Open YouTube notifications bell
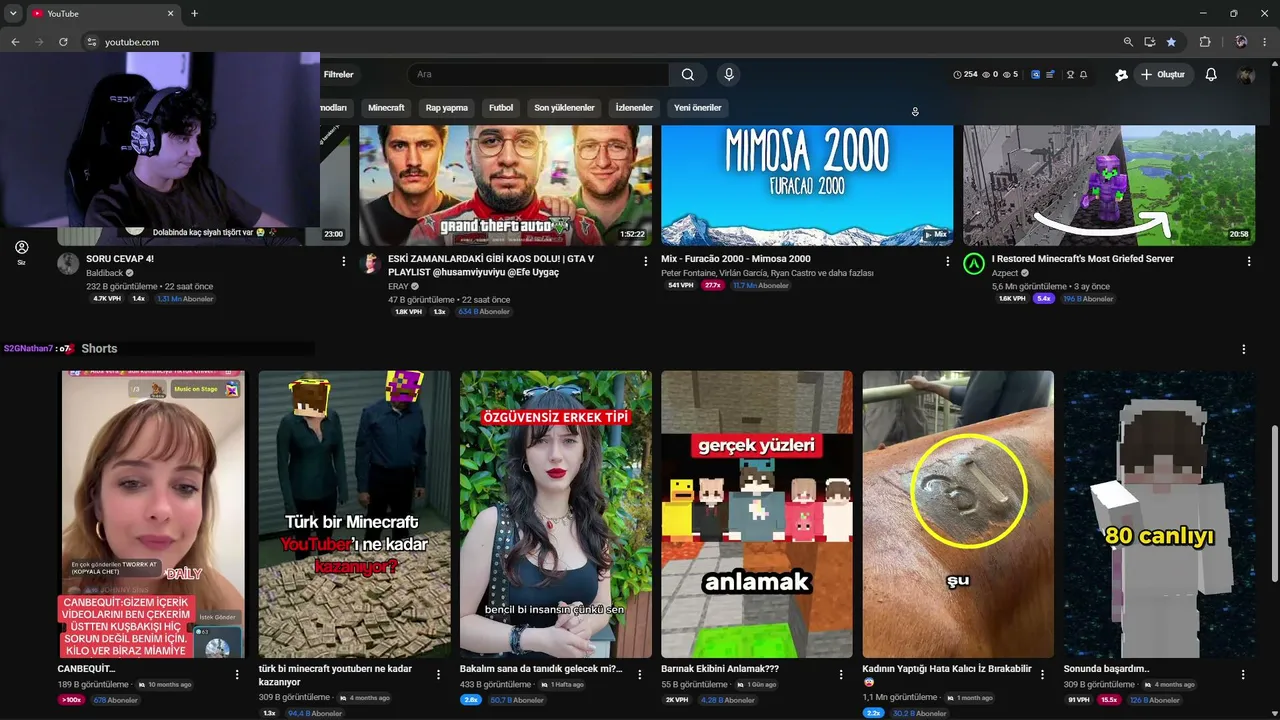The width and height of the screenshot is (1280, 720). 1211,74
